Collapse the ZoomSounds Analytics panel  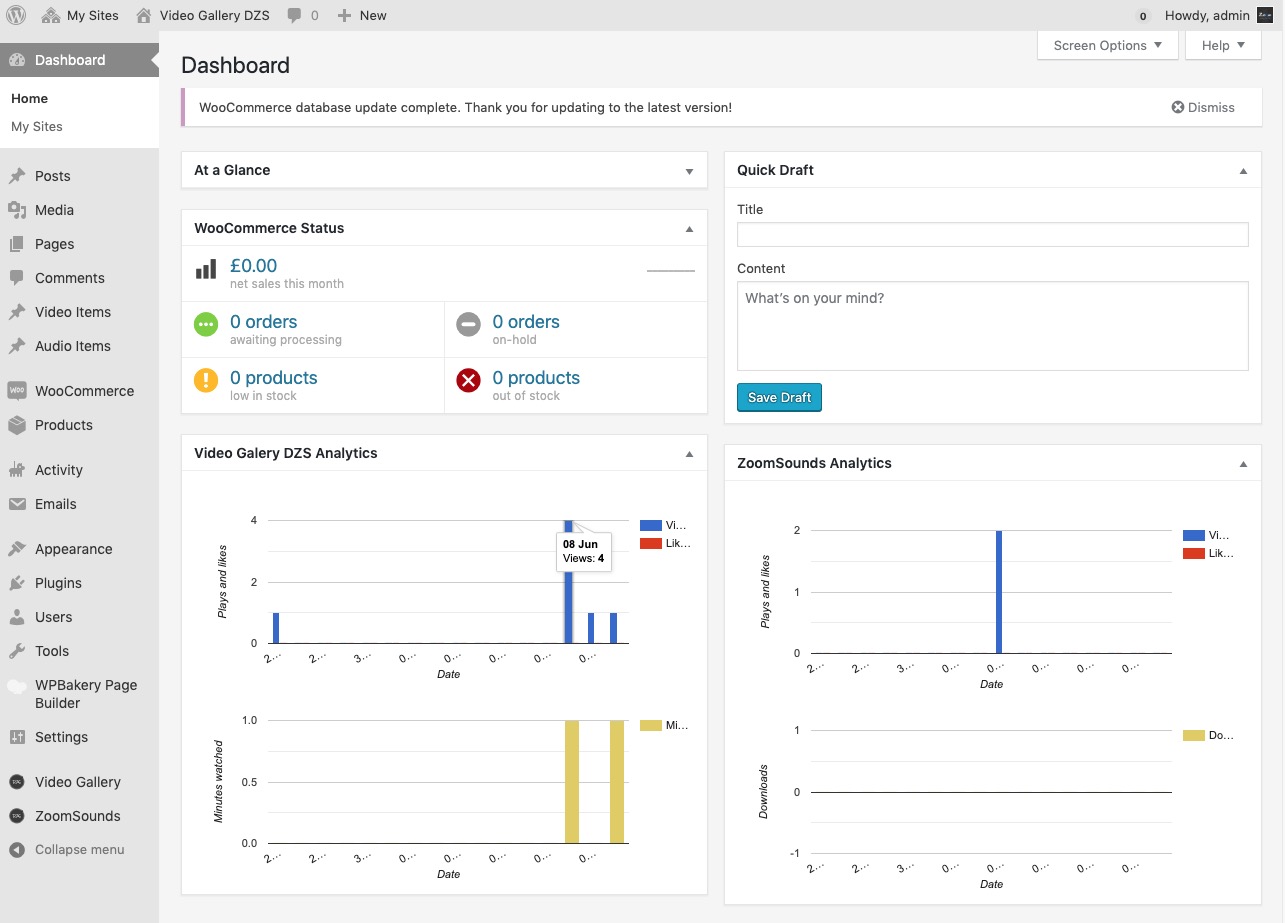click(1243, 464)
